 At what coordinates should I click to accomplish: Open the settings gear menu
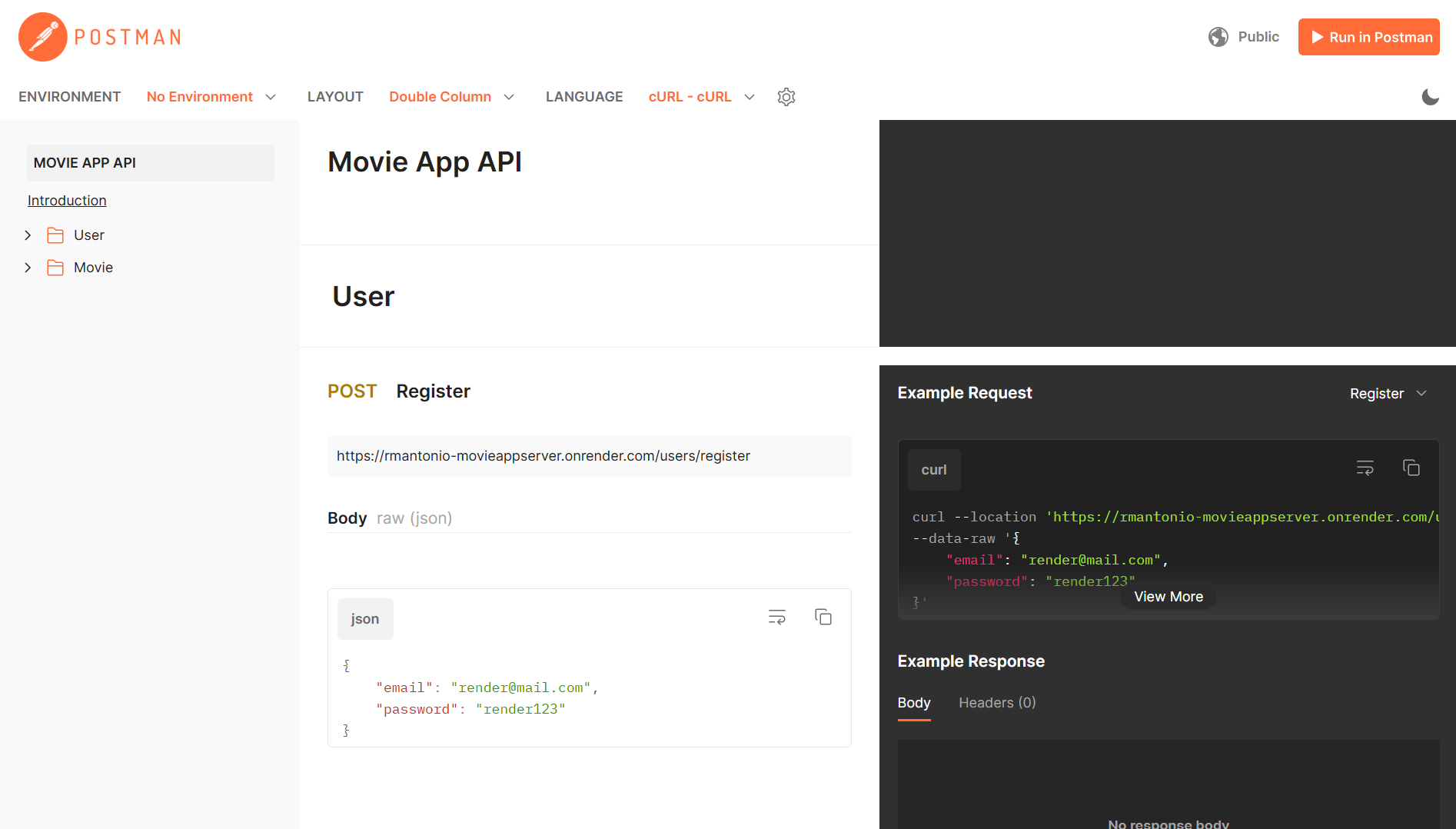click(x=786, y=96)
